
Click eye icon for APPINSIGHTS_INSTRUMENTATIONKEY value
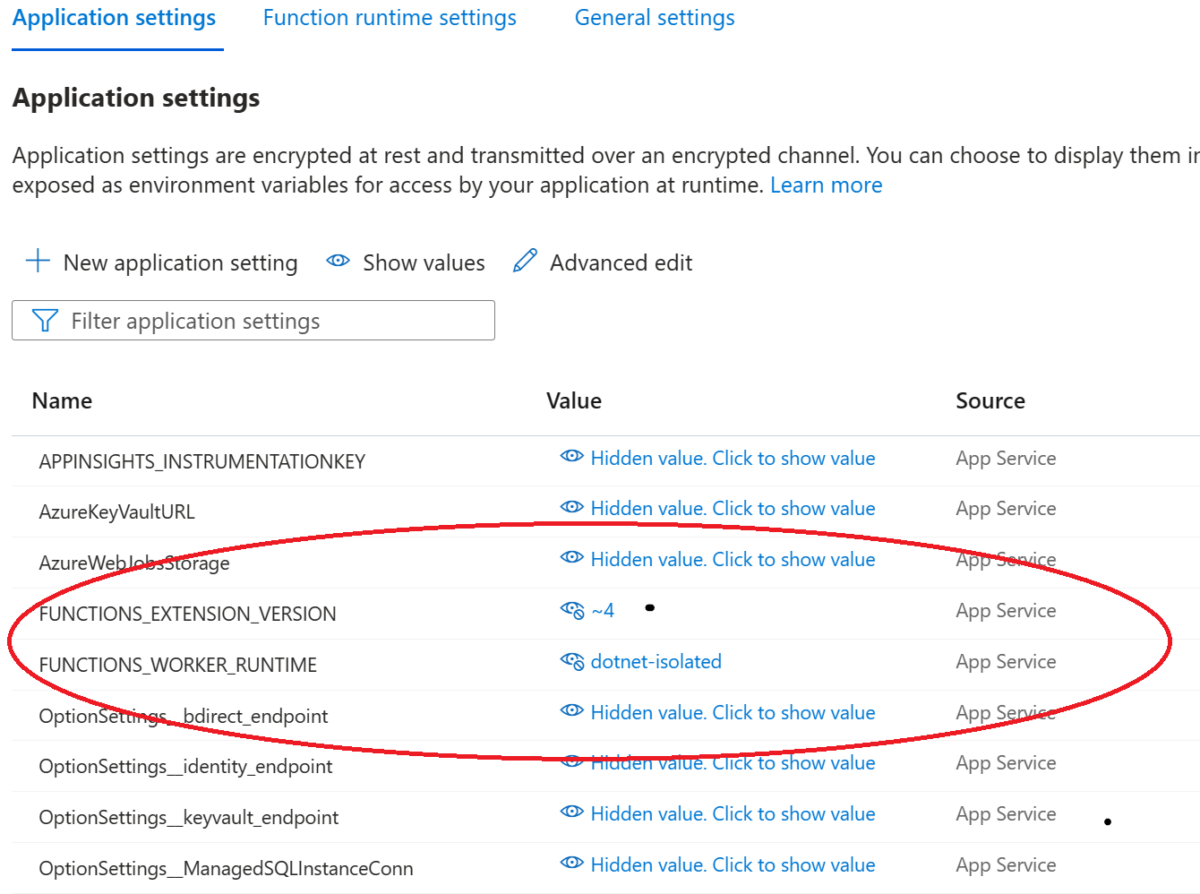pyautogui.click(x=572, y=457)
